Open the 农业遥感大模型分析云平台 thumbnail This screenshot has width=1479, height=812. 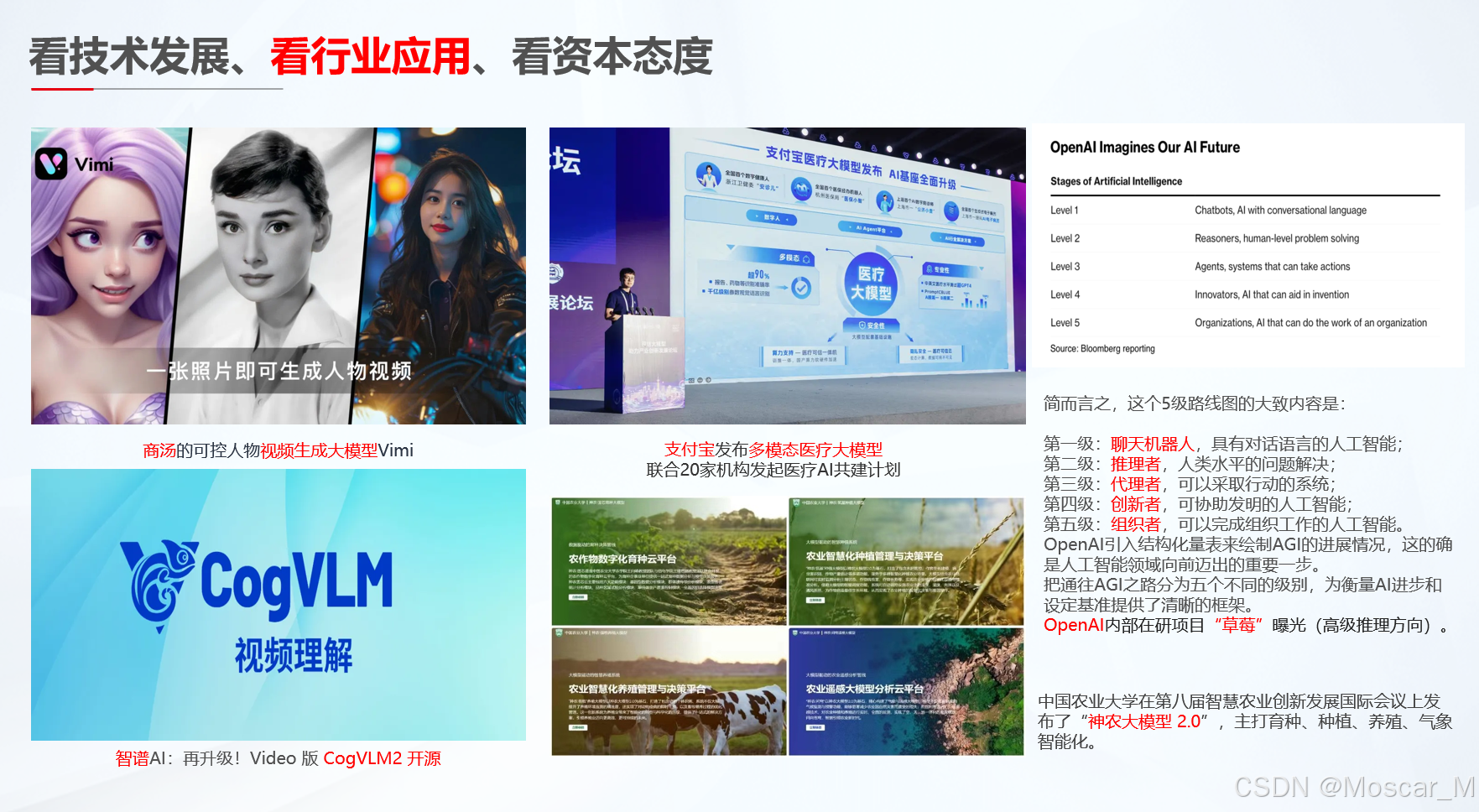pyautogui.click(x=906, y=691)
